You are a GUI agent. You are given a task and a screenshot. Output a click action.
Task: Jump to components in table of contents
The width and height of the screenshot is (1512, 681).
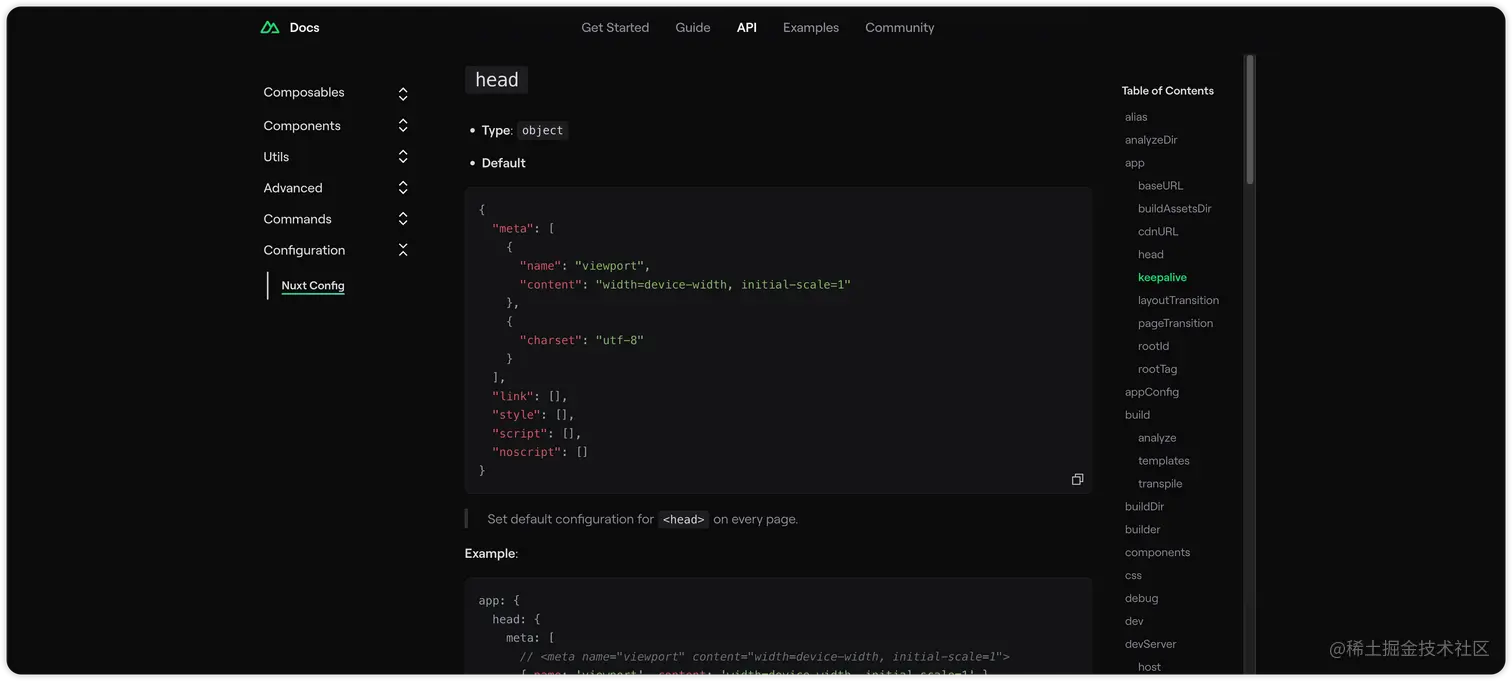pyautogui.click(x=1157, y=553)
